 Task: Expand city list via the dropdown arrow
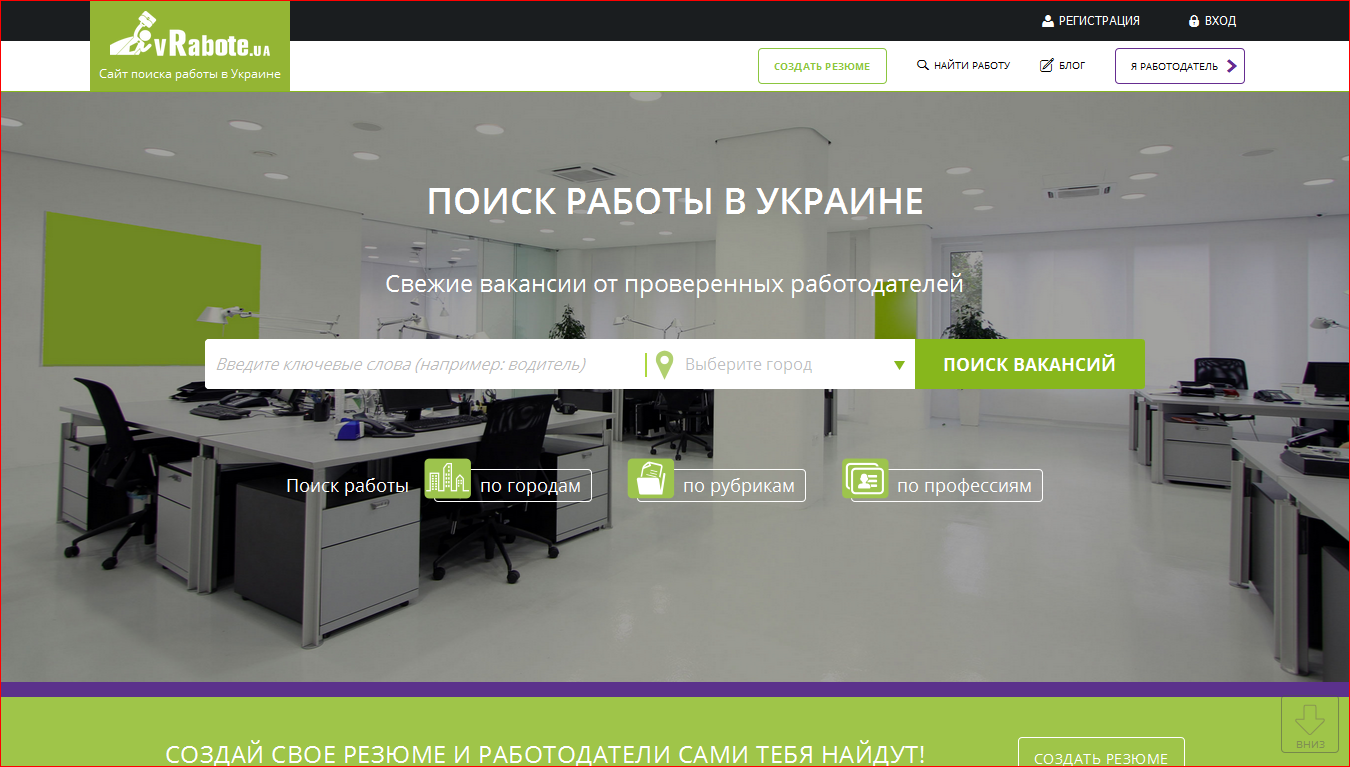coord(899,364)
